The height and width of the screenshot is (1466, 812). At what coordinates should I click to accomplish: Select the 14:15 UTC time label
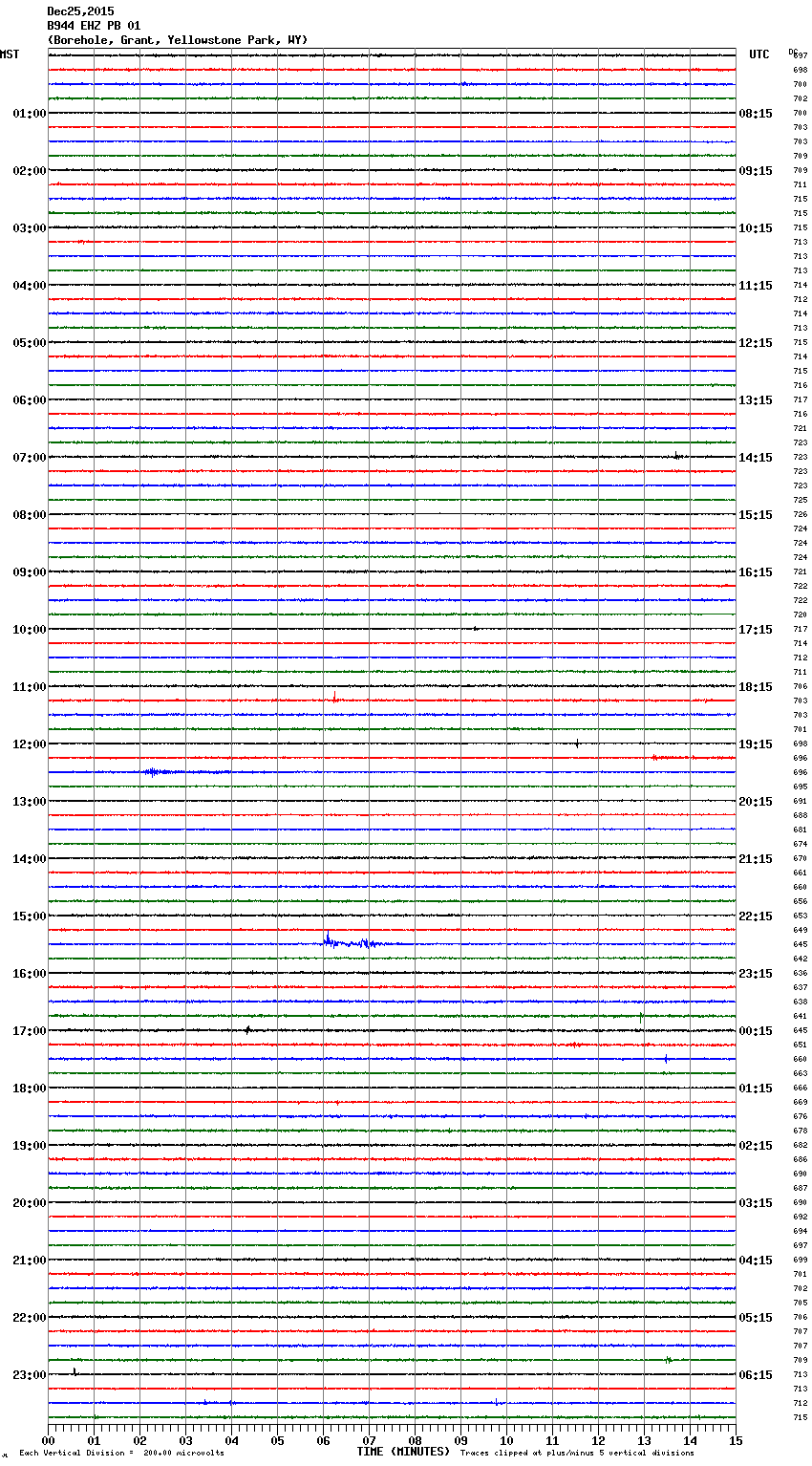coord(756,458)
